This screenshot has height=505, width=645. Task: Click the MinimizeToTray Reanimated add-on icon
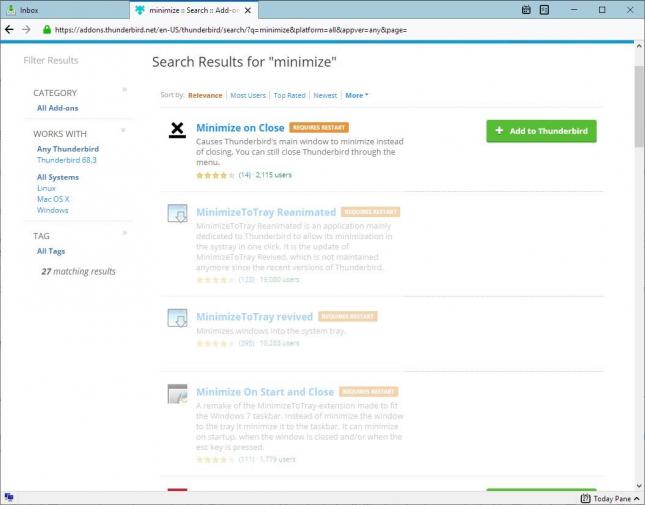click(x=177, y=213)
